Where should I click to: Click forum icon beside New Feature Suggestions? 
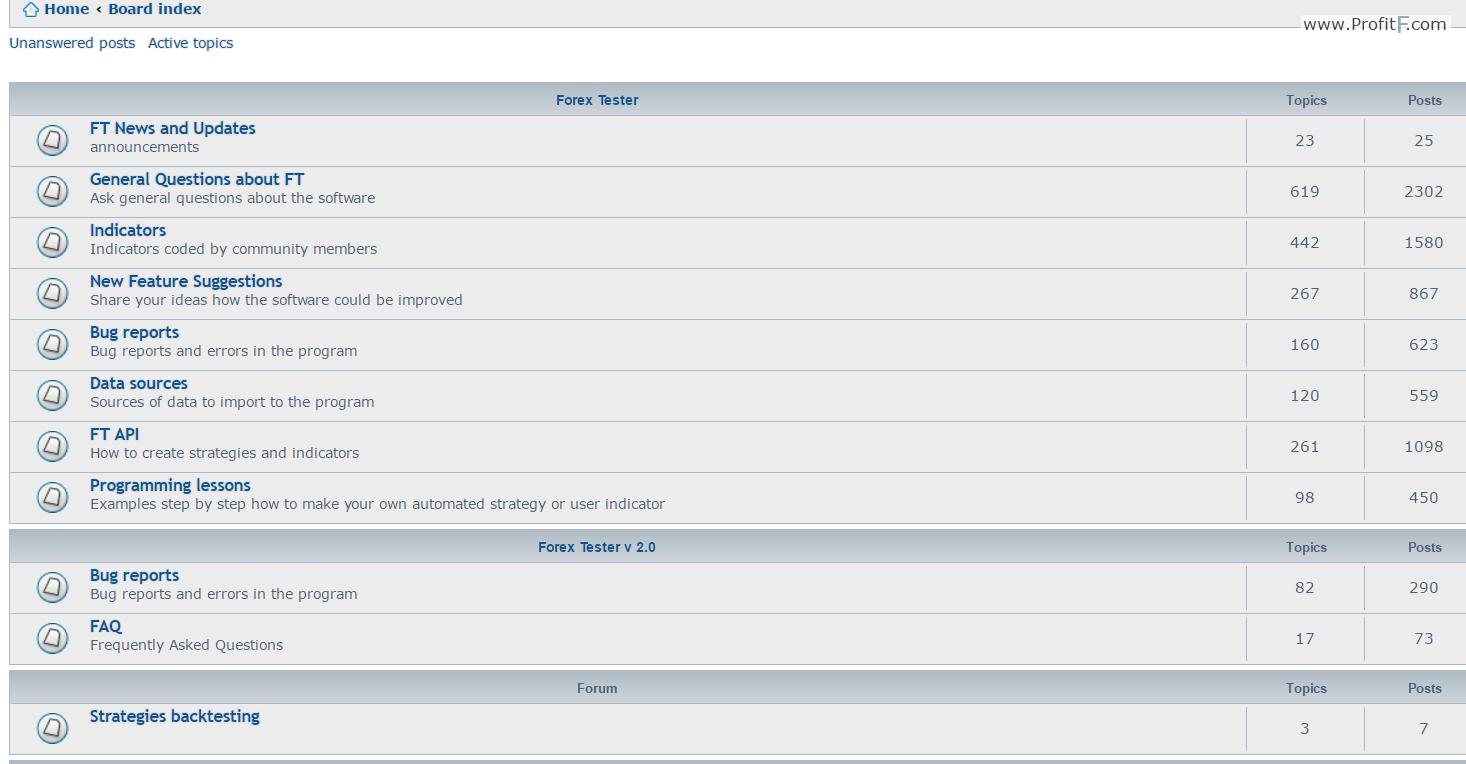pyautogui.click(x=53, y=294)
